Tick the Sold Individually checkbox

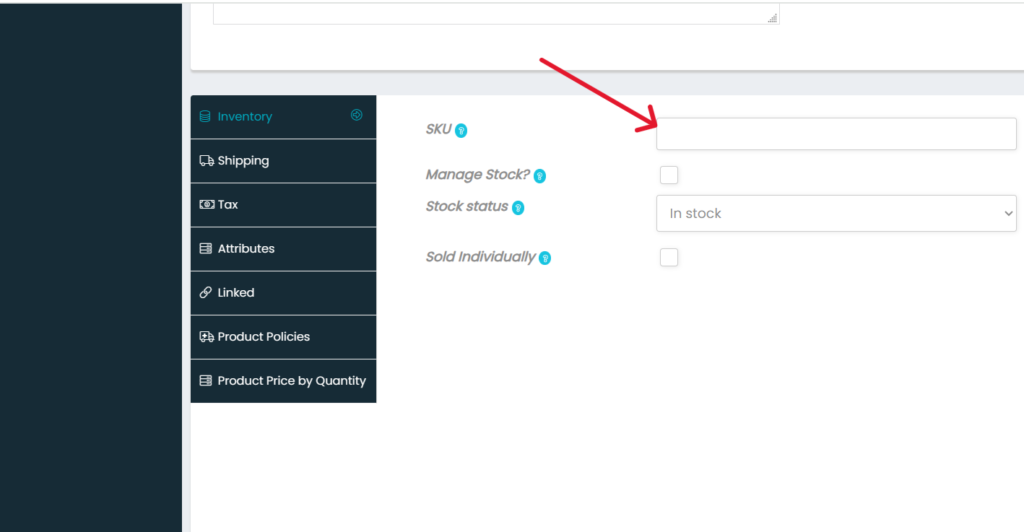669,257
